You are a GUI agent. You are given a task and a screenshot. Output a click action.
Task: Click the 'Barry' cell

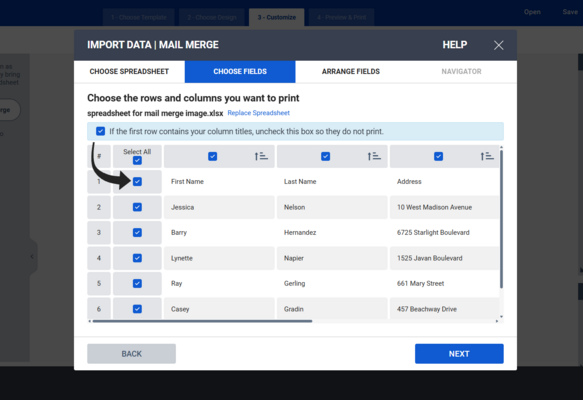tap(219, 232)
